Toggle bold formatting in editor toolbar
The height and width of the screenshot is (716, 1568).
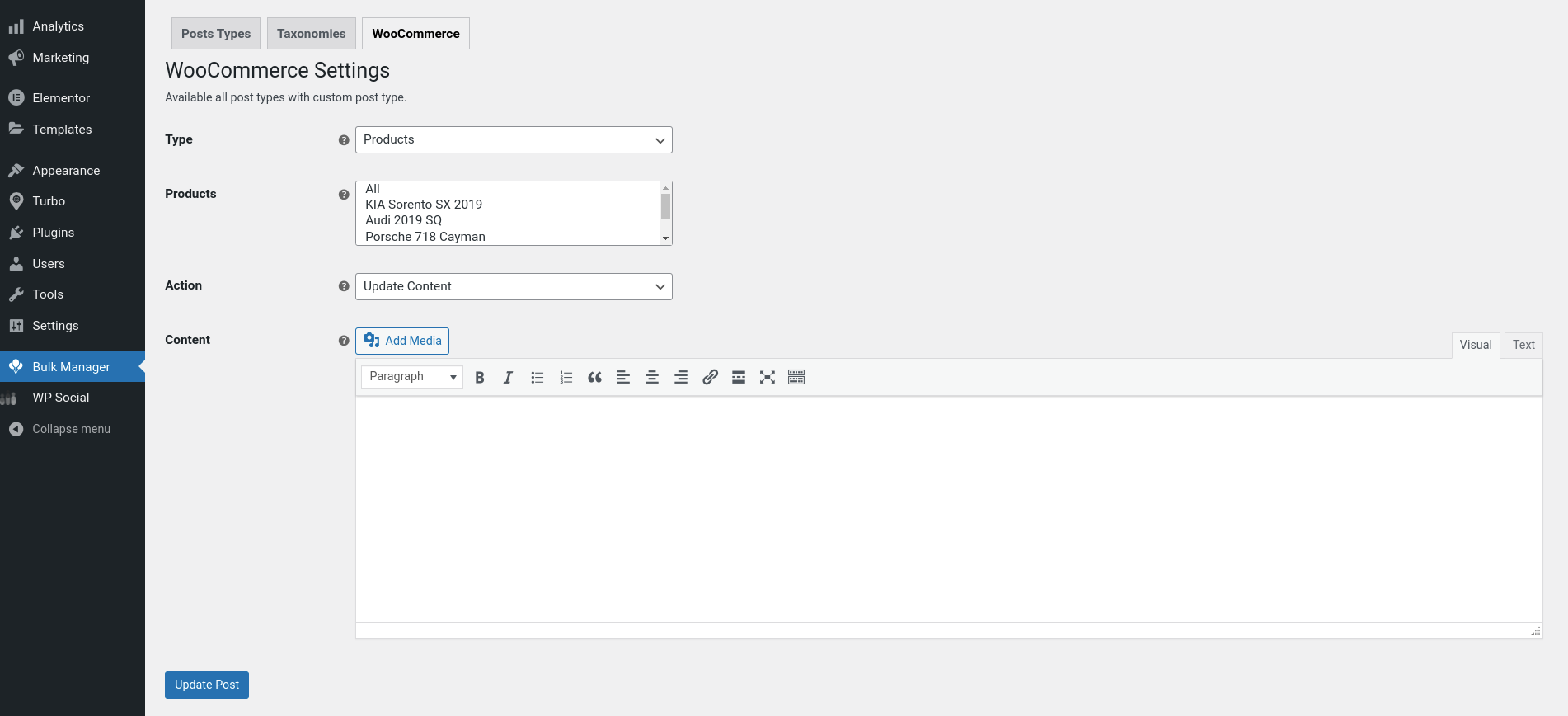[x=480, y=377]
